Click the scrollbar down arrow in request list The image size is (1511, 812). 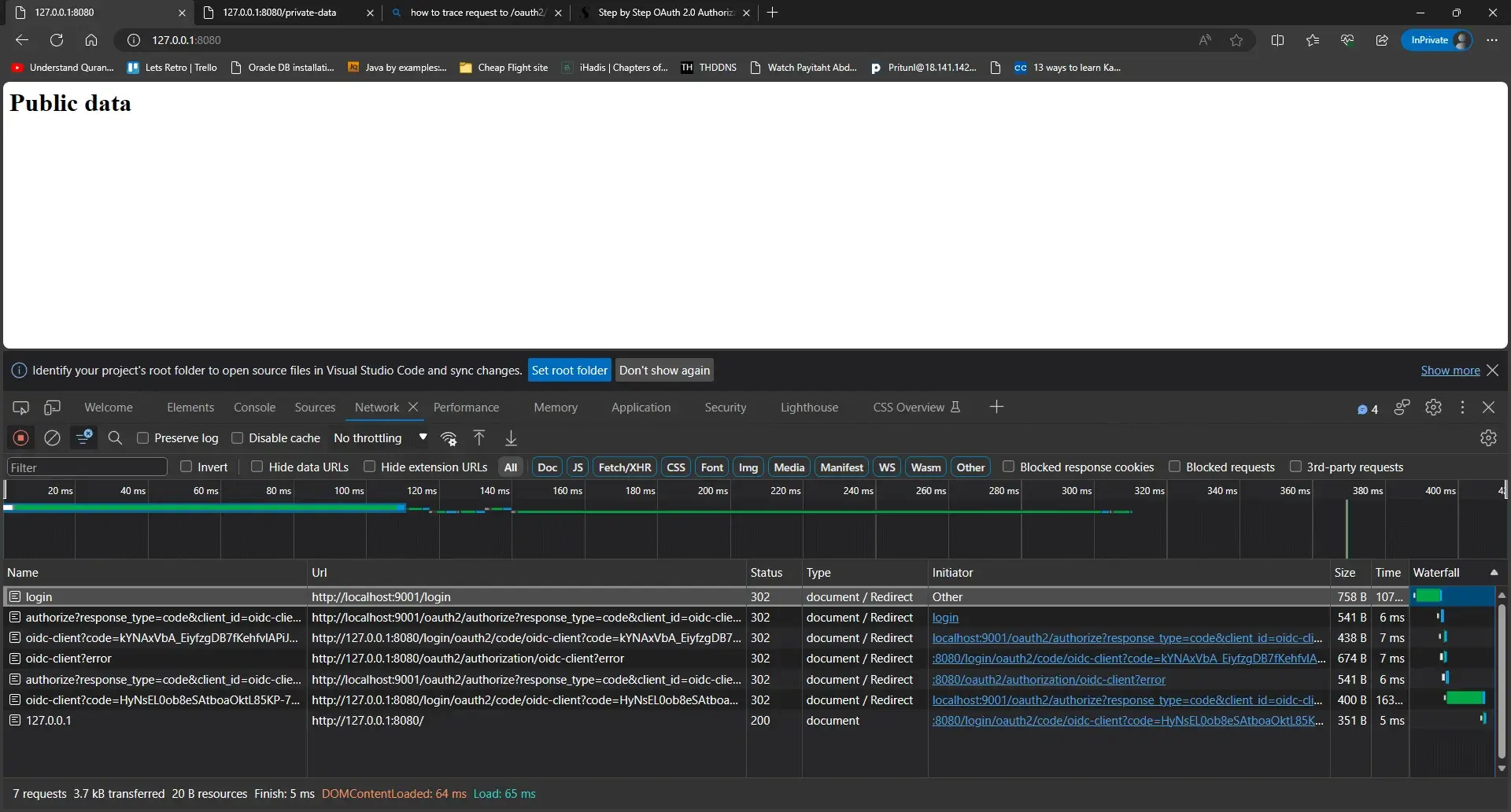(x=1502, y=768)
